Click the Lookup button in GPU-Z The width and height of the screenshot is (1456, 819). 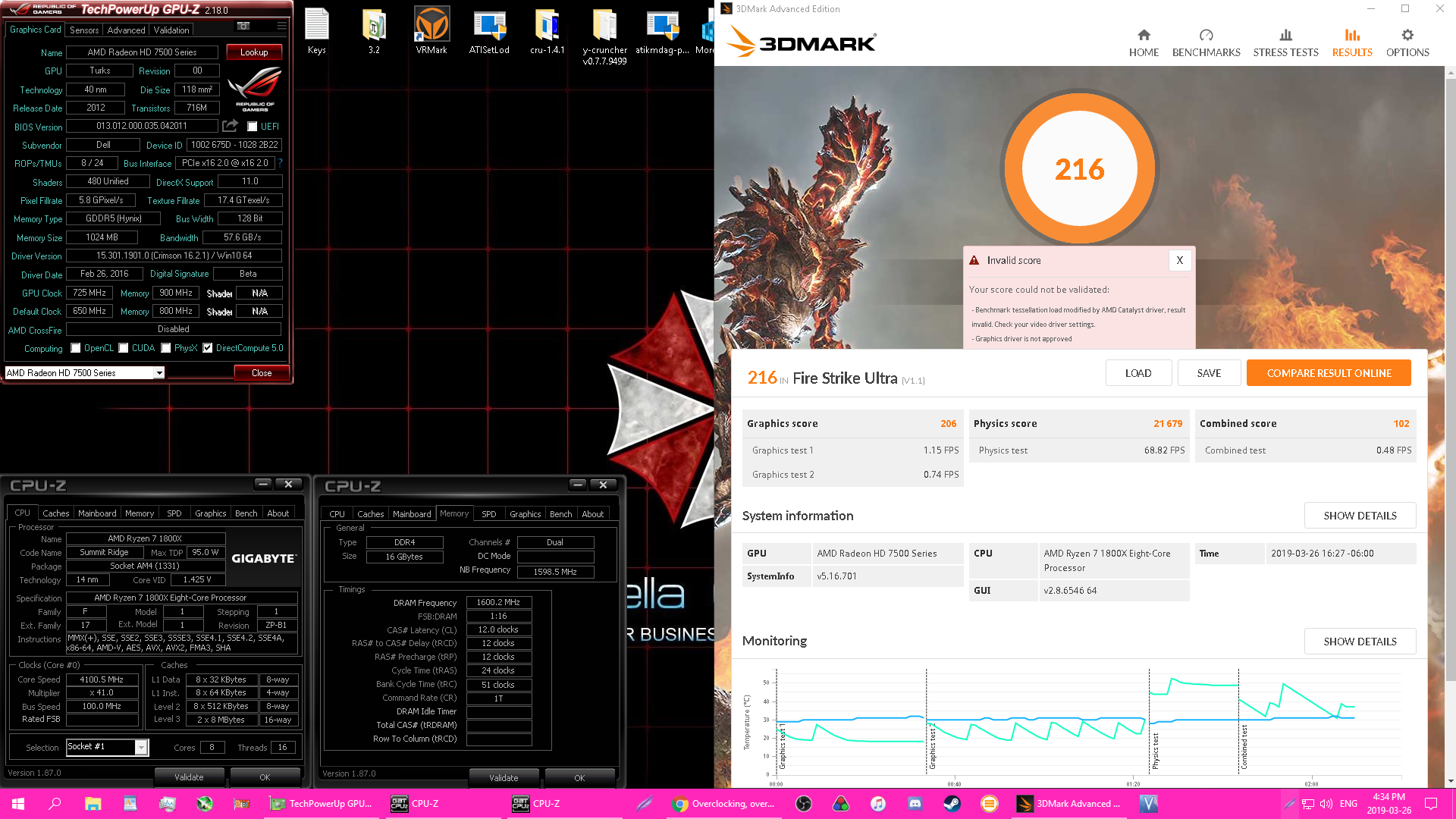pos(254,52)
